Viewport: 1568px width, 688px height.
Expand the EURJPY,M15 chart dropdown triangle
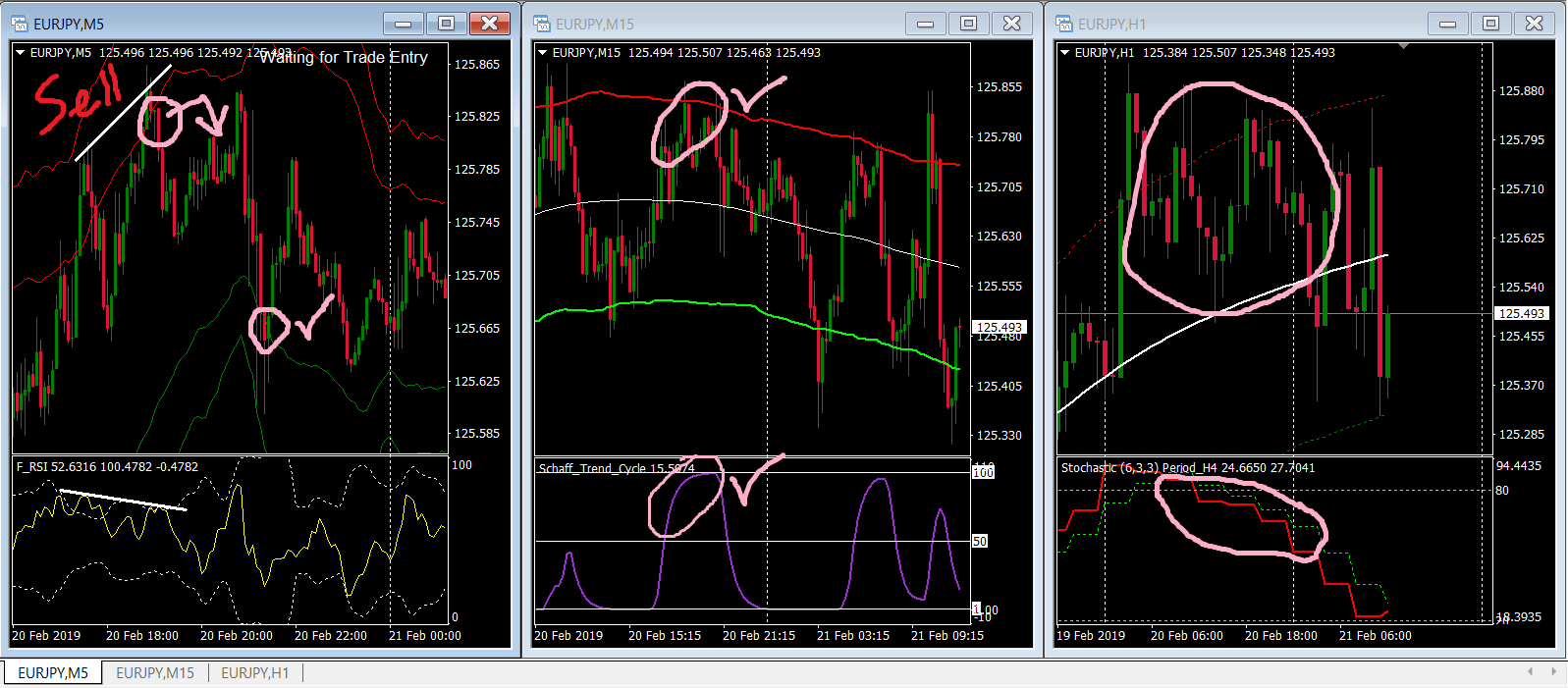pyautogui.click(x=543, y=53)
